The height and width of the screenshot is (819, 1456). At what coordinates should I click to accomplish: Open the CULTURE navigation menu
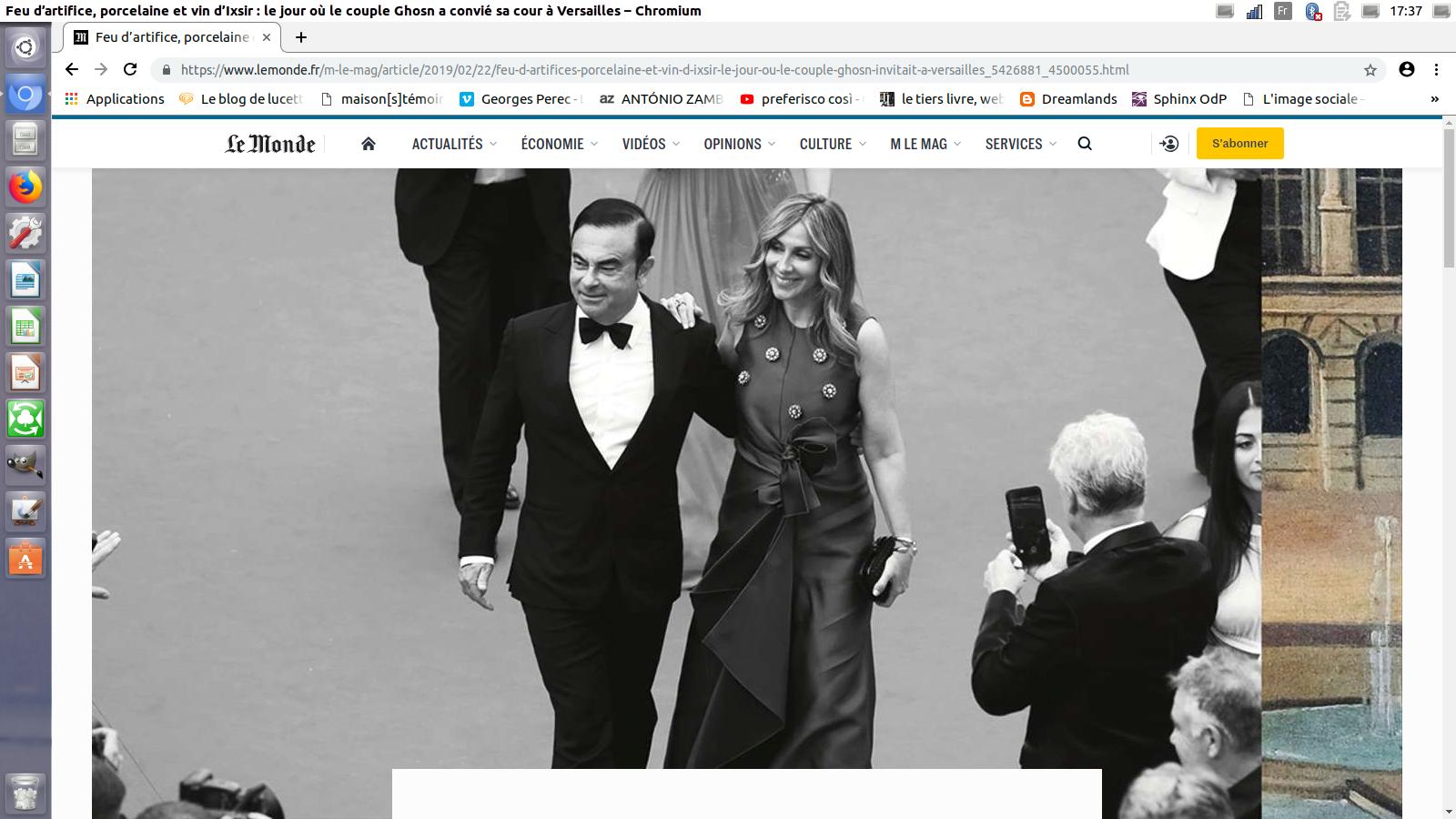832,144
